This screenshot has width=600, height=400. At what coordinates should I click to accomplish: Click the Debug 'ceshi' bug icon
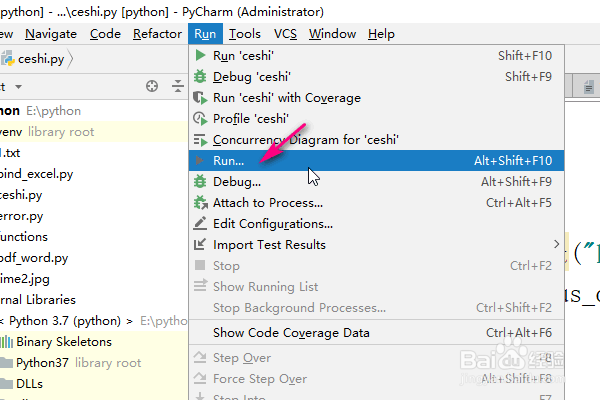coord(199,77)
